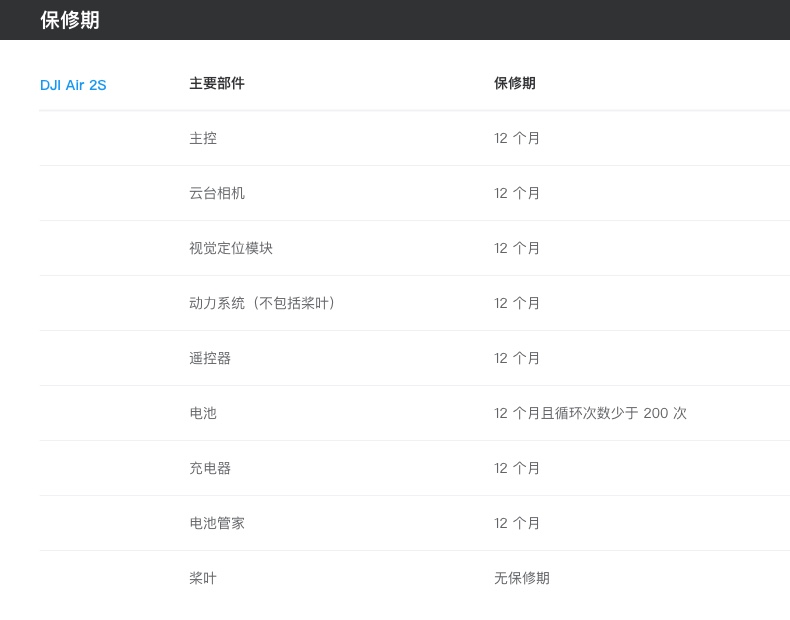The width and height of the screenshot is (790, 620).
Task: Select the 主要部件 column header
Action: tap(217, 83)
